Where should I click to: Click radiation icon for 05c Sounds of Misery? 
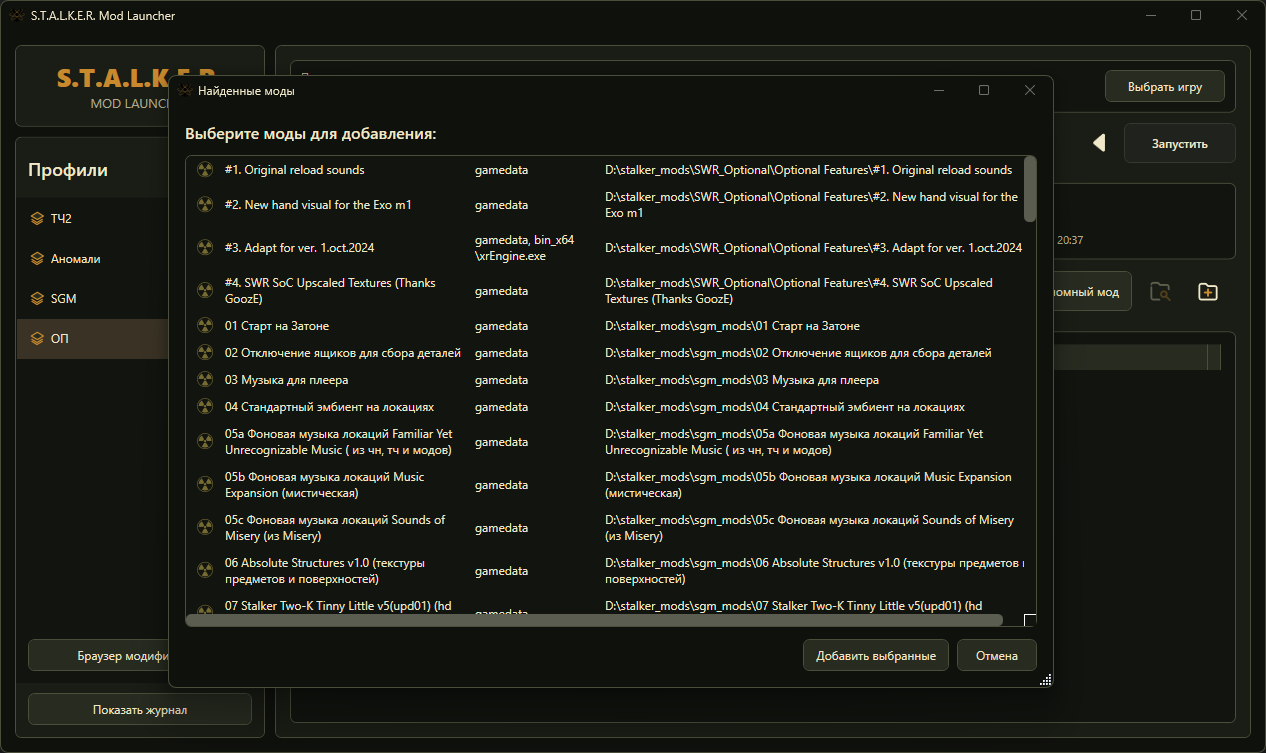pyautogui.click(x=205, y=528)
